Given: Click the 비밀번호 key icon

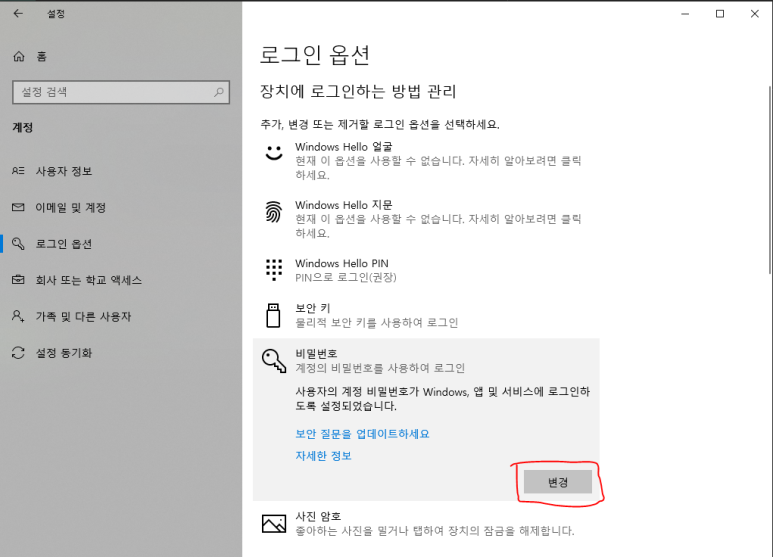Looking at the screenshot, I should (274, 361).
